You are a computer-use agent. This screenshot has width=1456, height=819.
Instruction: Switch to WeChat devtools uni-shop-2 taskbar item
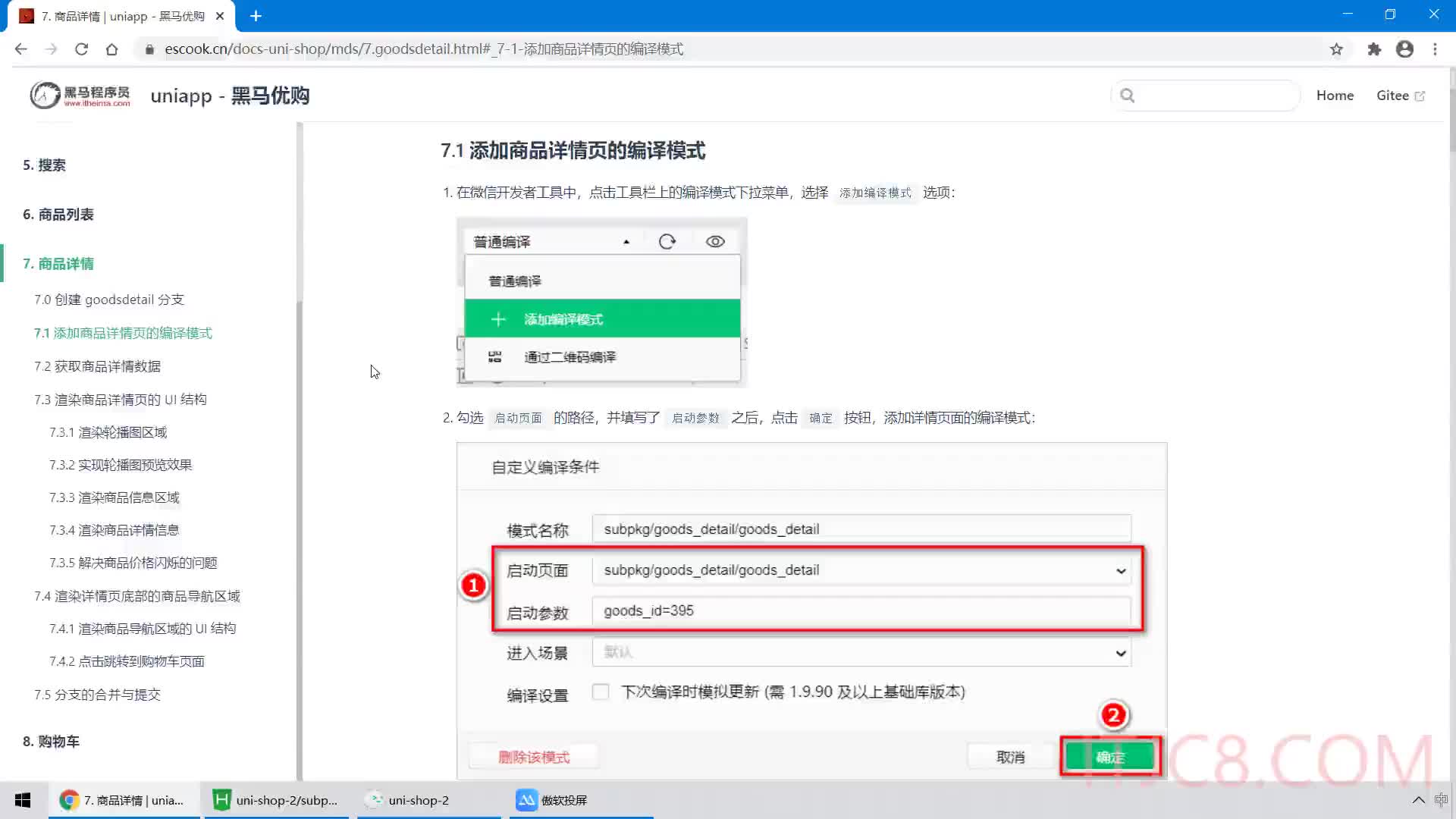pos(428,800)
